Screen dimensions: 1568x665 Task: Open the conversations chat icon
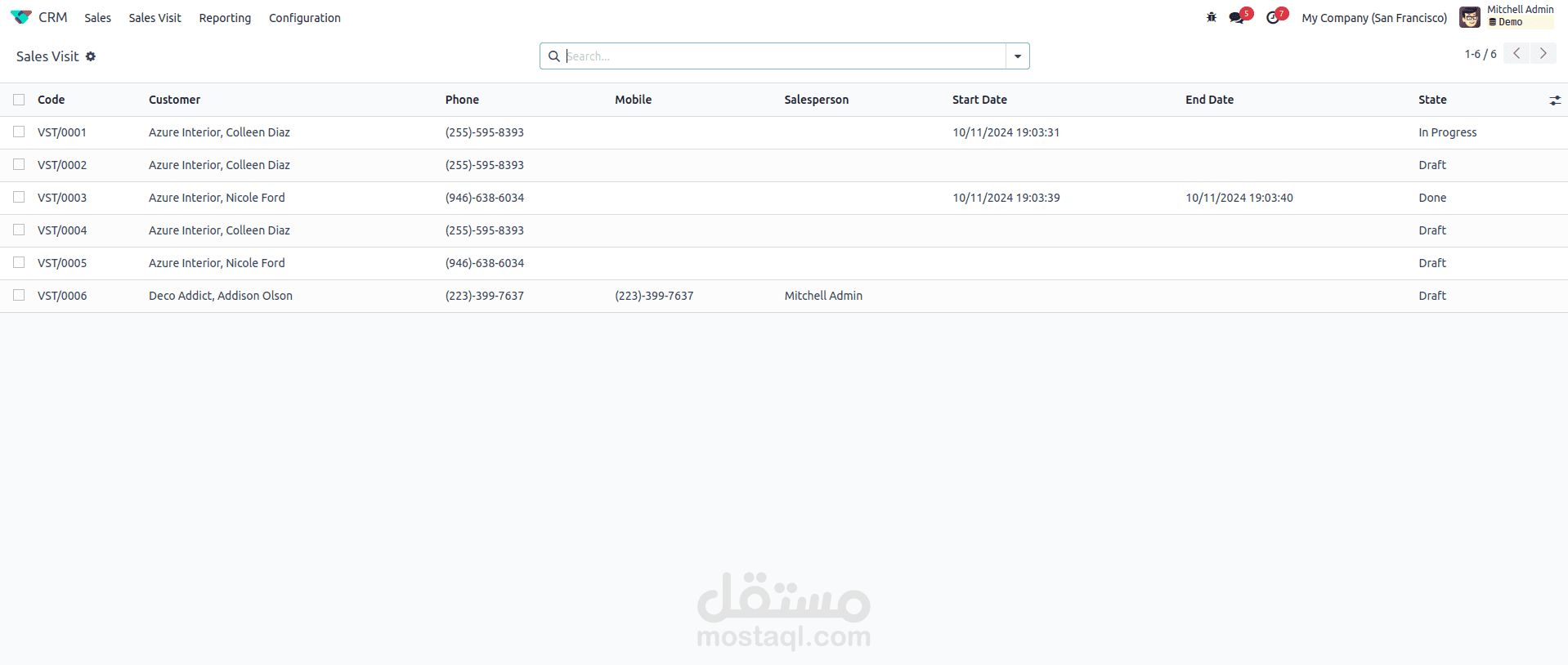[x=1236, y=17]
